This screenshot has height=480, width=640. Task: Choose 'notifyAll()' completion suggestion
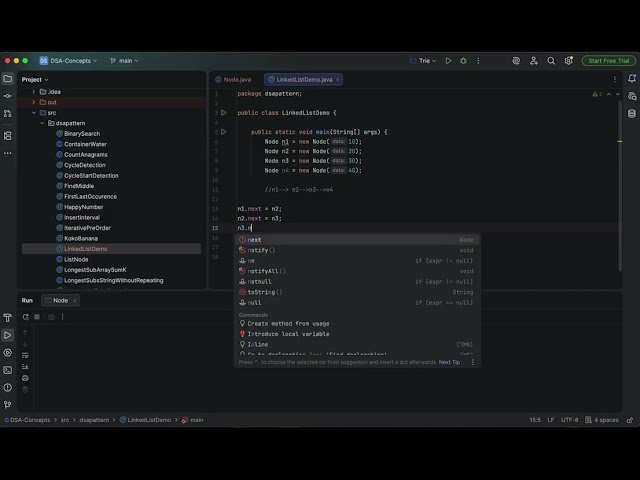tap(357, 271)
